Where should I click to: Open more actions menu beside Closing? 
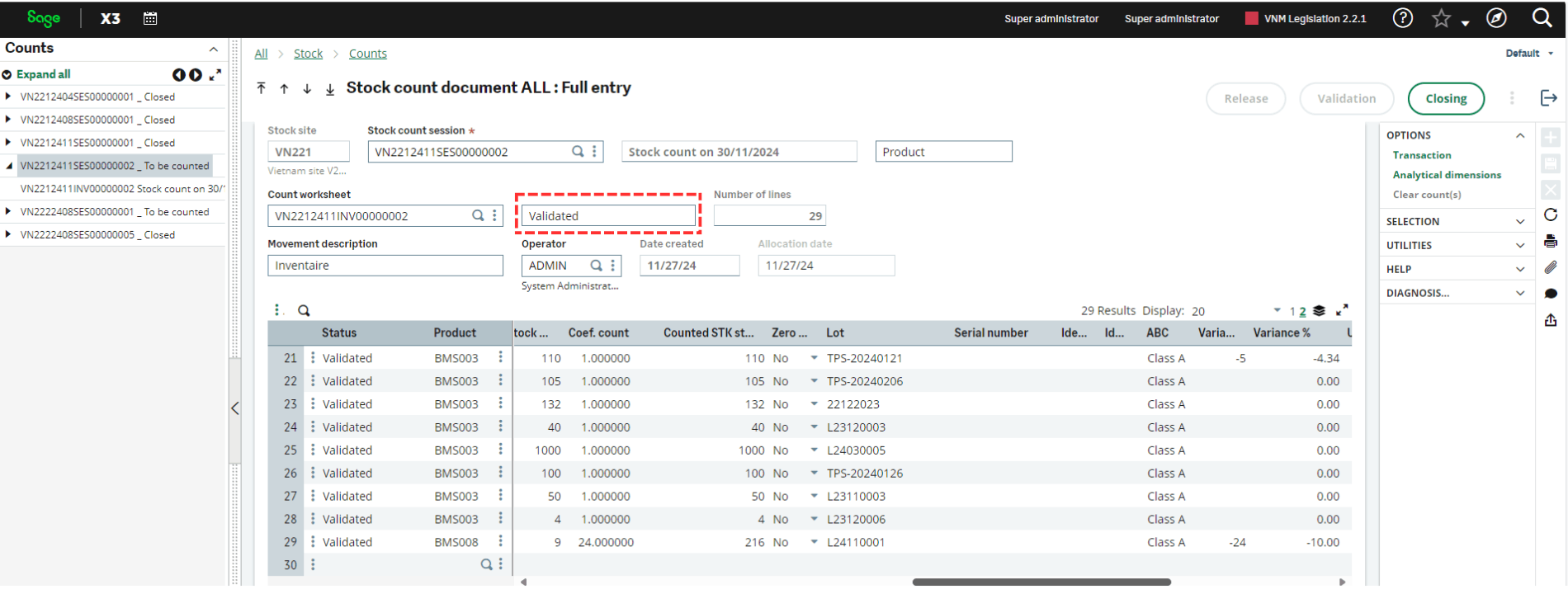[1512, 98]
